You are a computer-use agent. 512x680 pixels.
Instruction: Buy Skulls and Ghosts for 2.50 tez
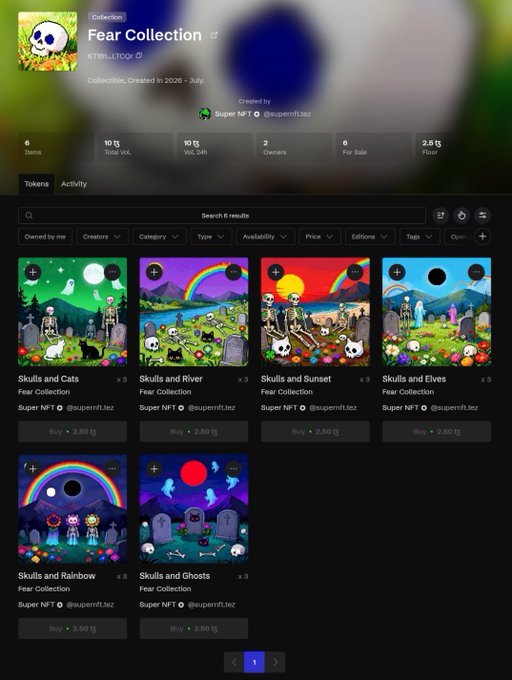(x=194, y=628)
